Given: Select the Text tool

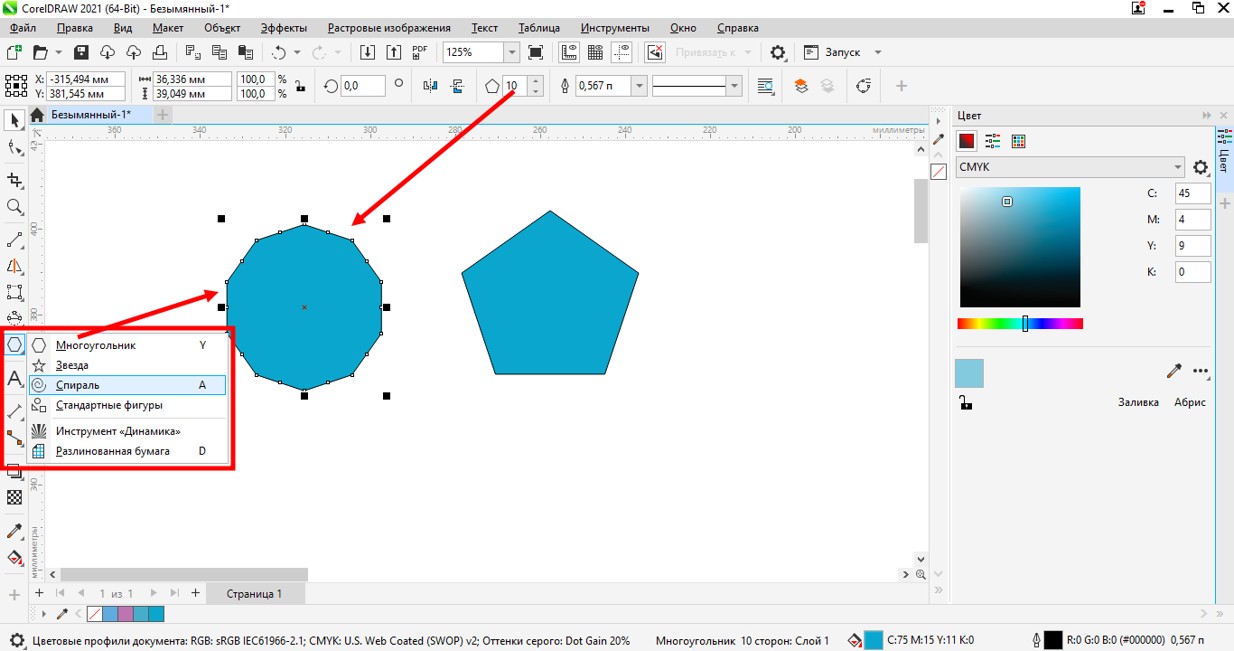Looking at the screenshot, I should click(14, 378).
